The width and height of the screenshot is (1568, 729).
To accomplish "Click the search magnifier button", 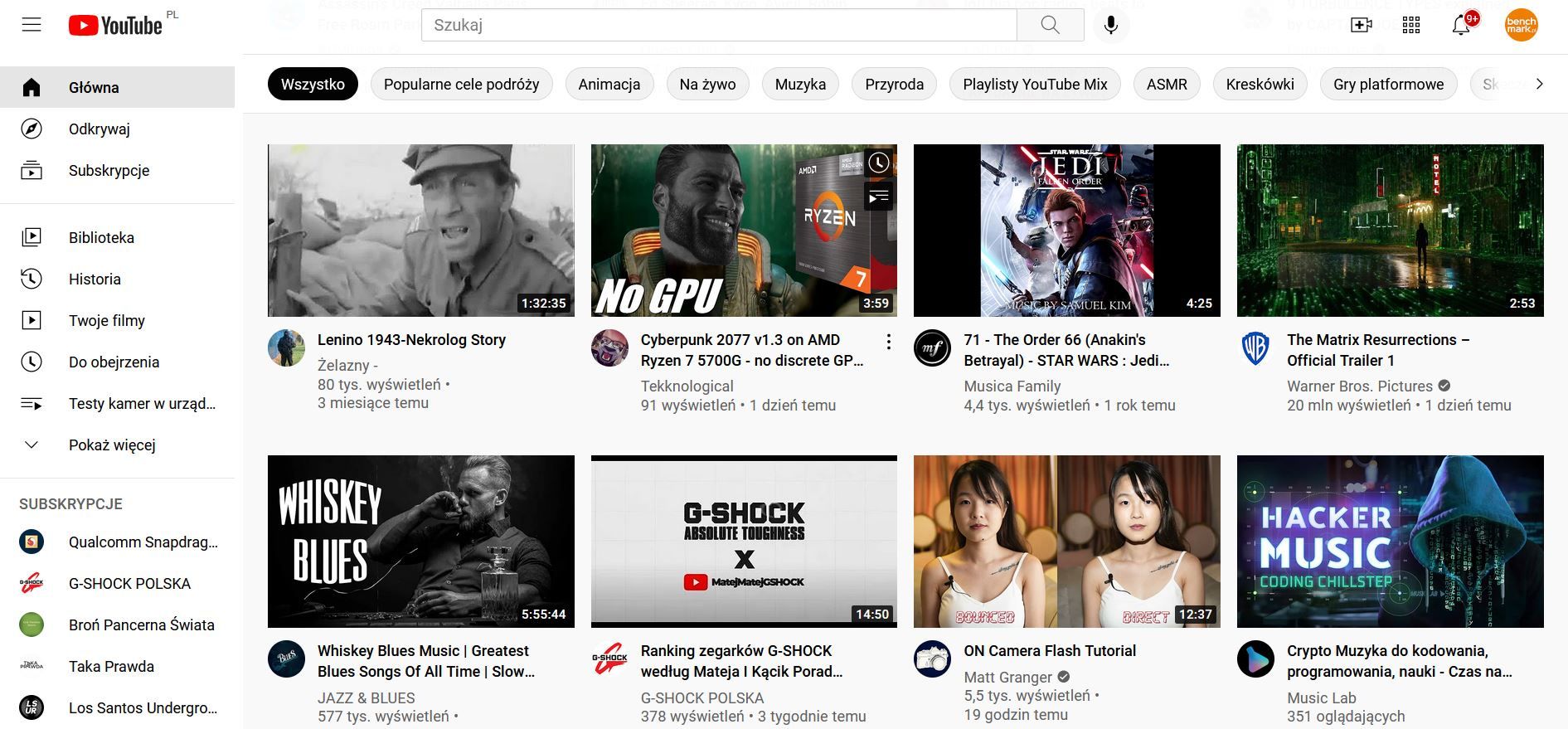I will click(x=1050, y=25).
